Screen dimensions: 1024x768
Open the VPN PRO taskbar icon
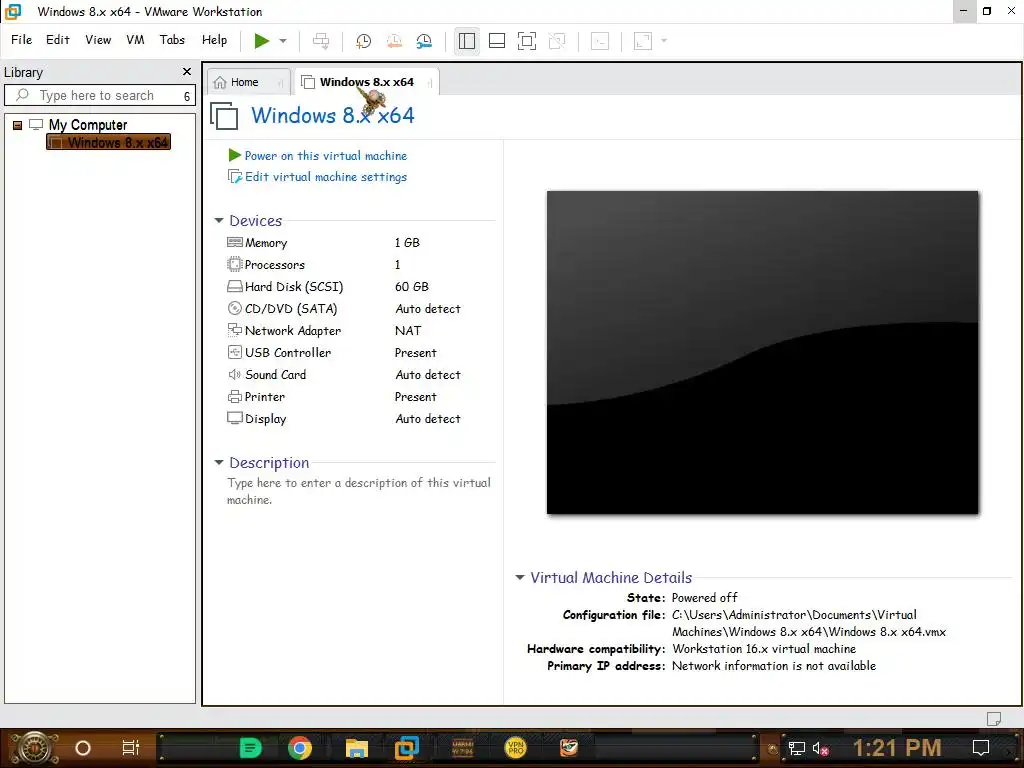click(x=516, y=747)
